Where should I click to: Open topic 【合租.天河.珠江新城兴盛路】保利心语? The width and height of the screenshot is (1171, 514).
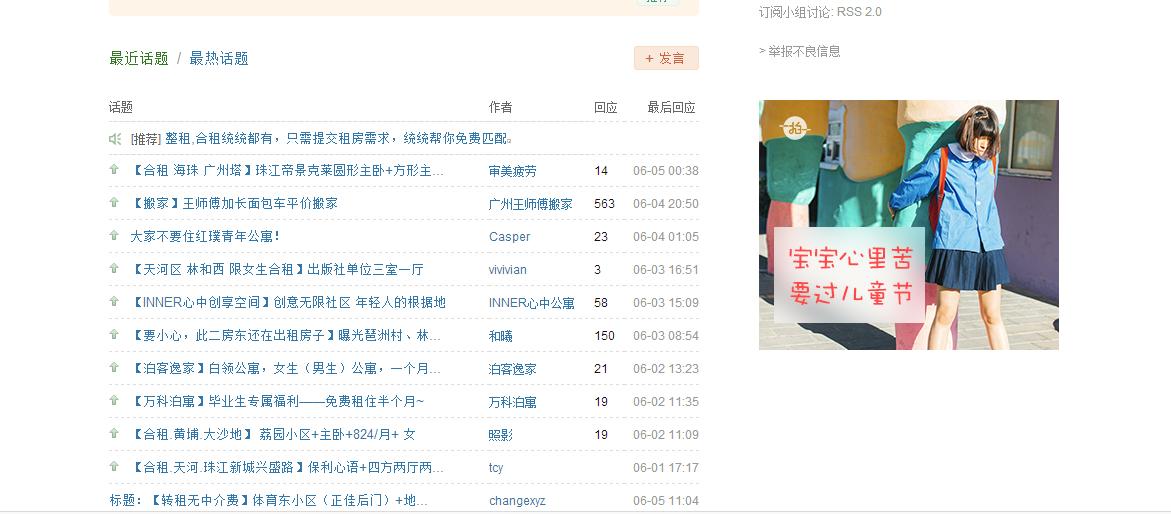(x=288, y=468)
